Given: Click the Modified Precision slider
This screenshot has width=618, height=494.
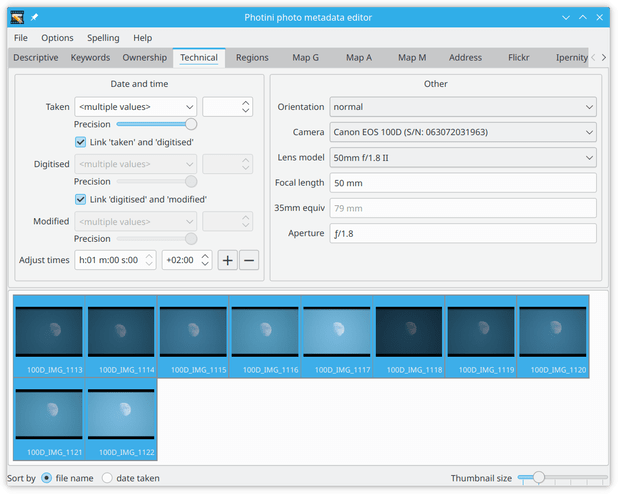Looking at the screenshot, I should pyautogui.click(x=156, y=239).
